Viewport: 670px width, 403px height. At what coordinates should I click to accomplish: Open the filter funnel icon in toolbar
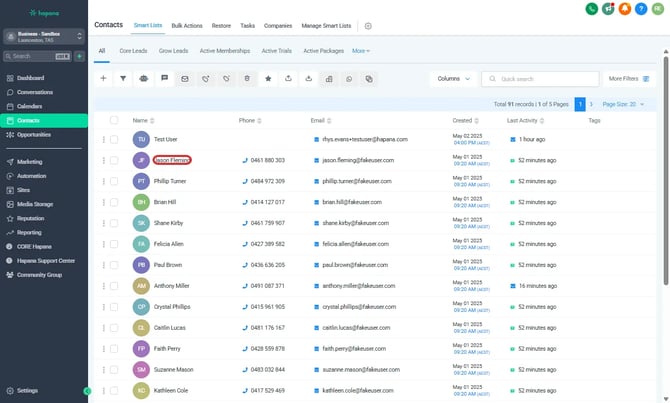[124, 78]
